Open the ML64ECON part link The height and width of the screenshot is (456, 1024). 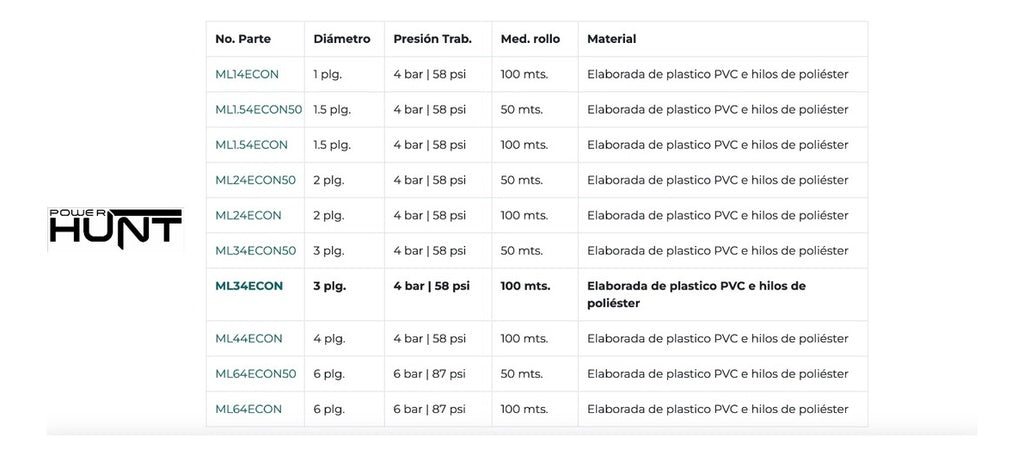pos(248,409)
